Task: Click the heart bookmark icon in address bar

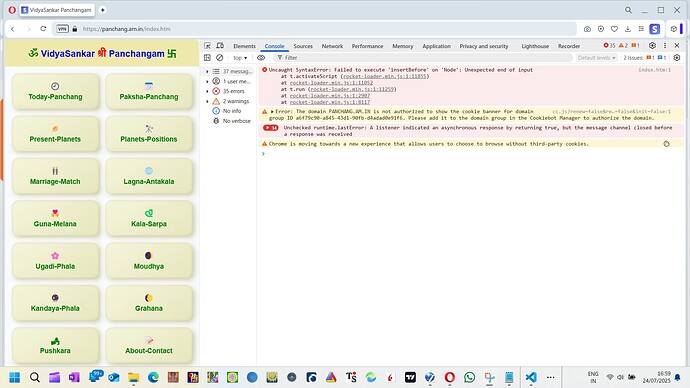Action: (614, 29)
